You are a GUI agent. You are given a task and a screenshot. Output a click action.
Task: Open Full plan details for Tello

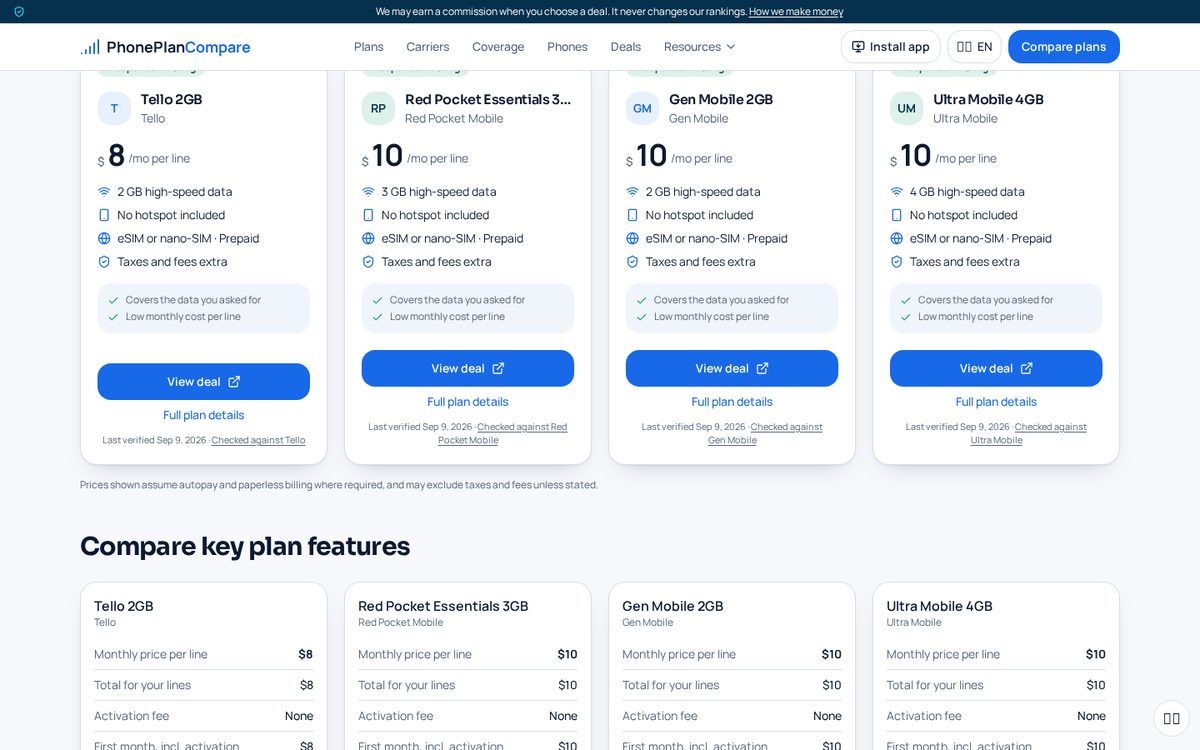tap(204, 415)
